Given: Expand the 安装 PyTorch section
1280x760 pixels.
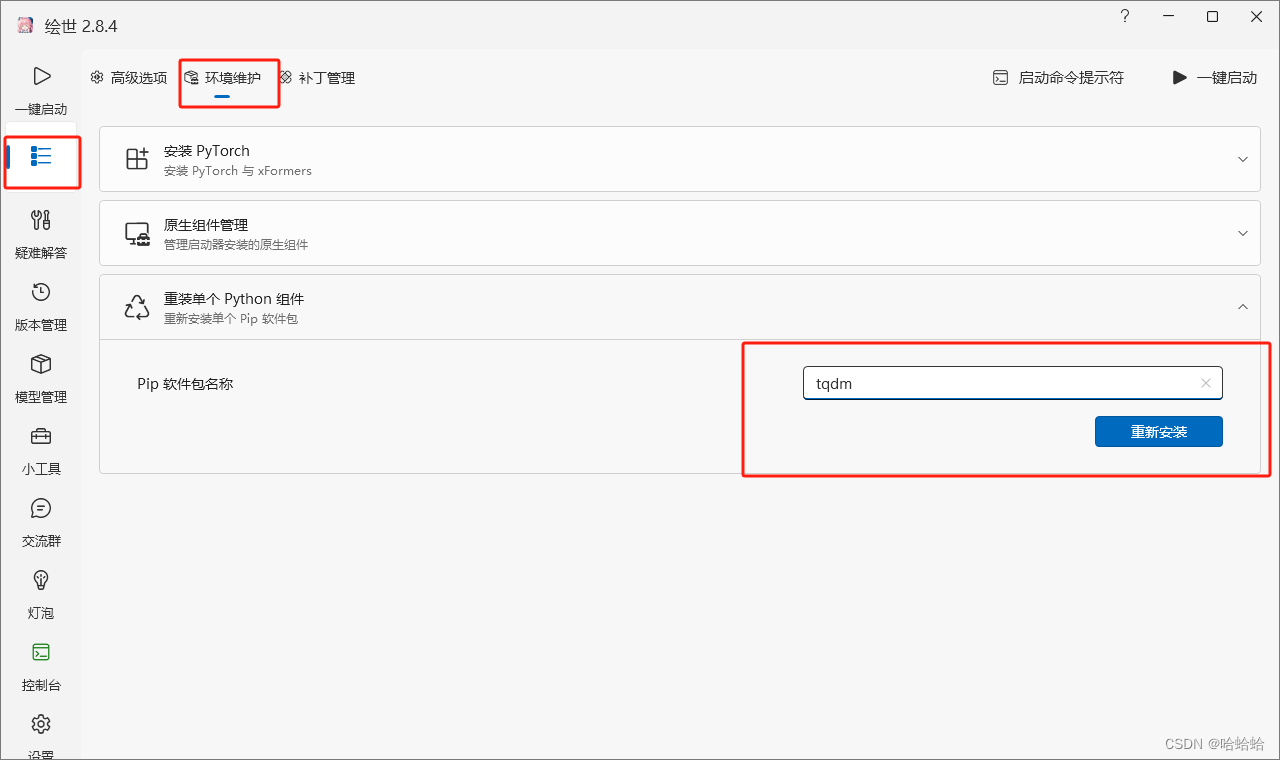Looking at the screenshot, I should coord(1242,158).
